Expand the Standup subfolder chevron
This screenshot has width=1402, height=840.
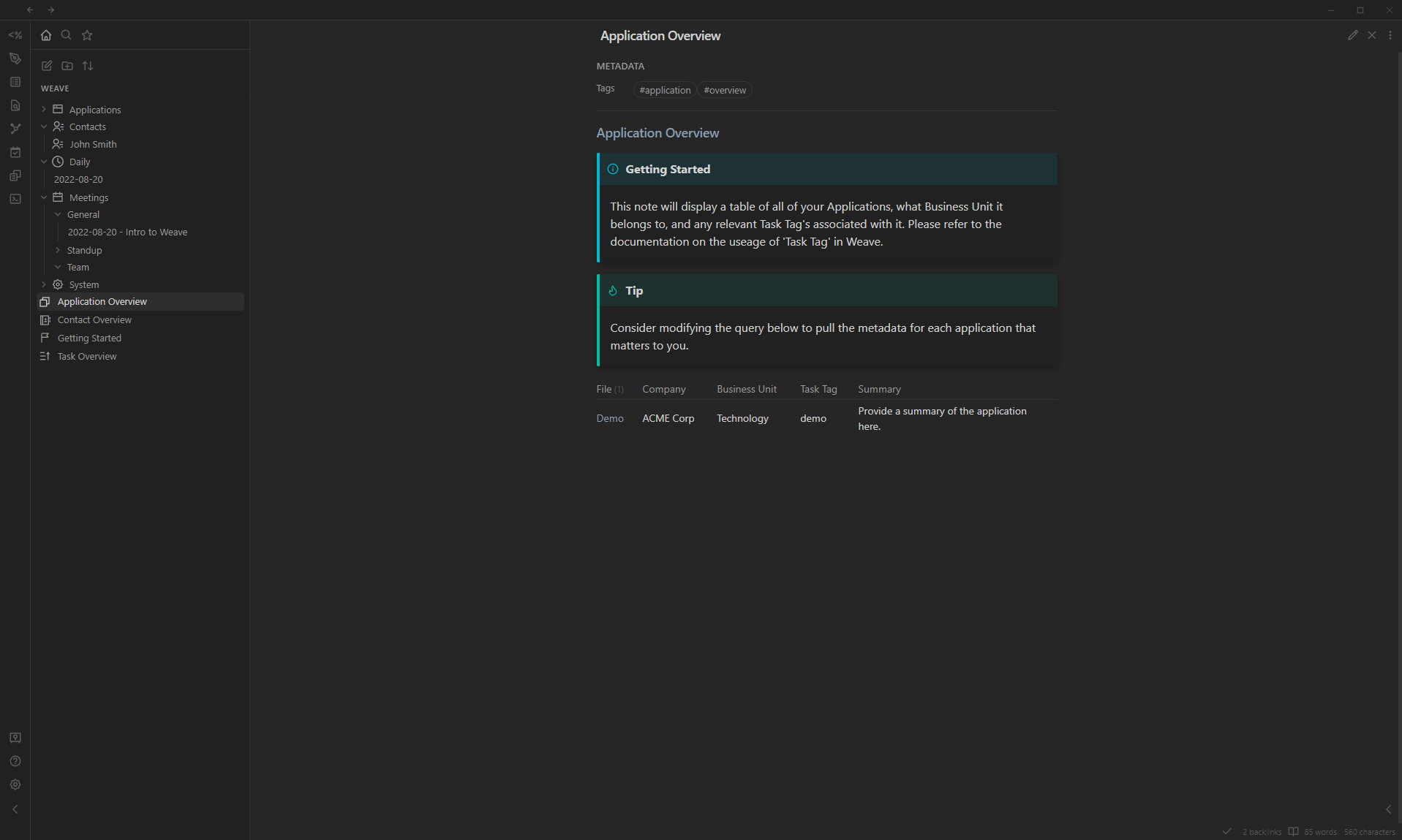(x=58, y=250)
